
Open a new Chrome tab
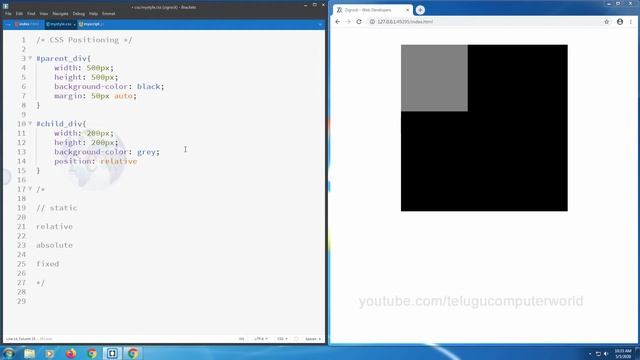420,10
